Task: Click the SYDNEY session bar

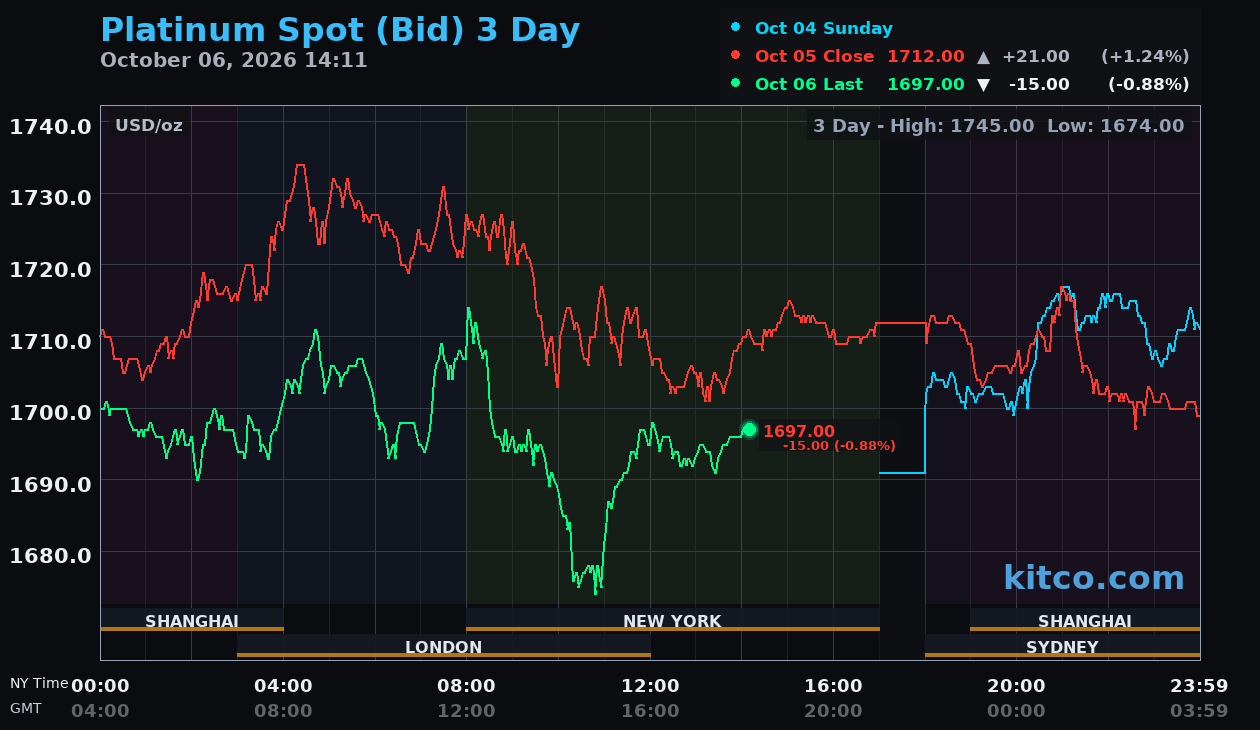Action: tap(1062, 646)
